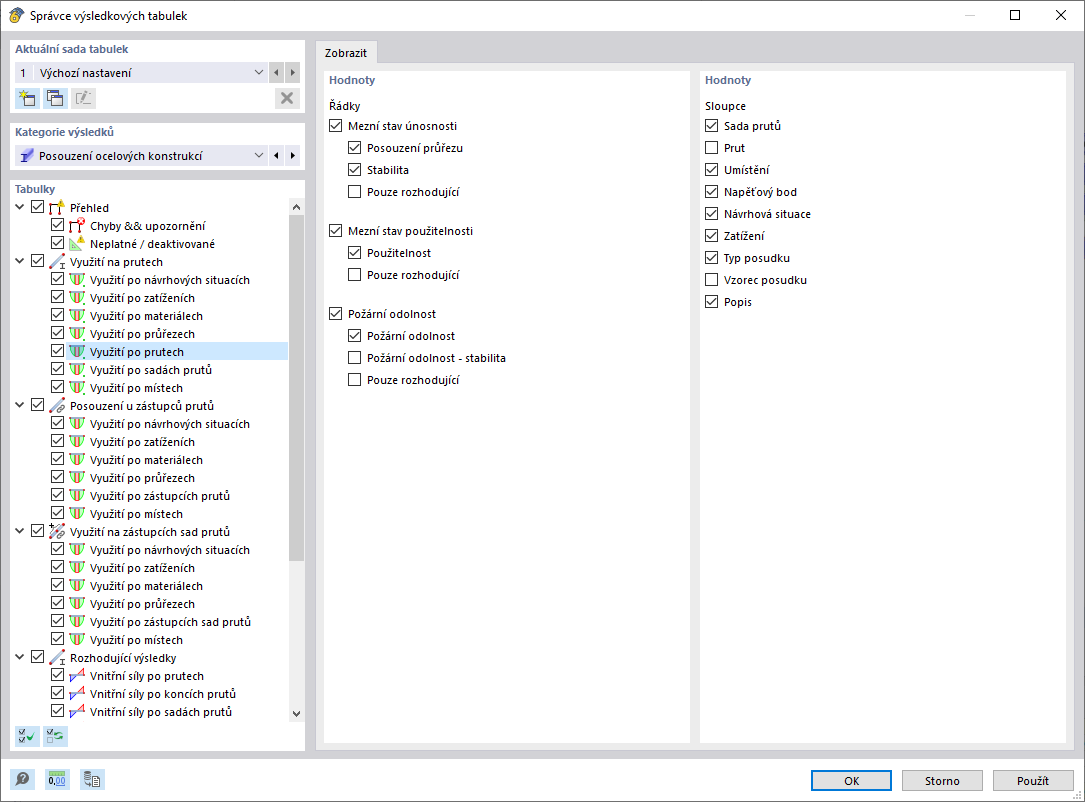
Task: Collapse Posouzení u zástupců prutů group
Action: click(x=20, y=405)
